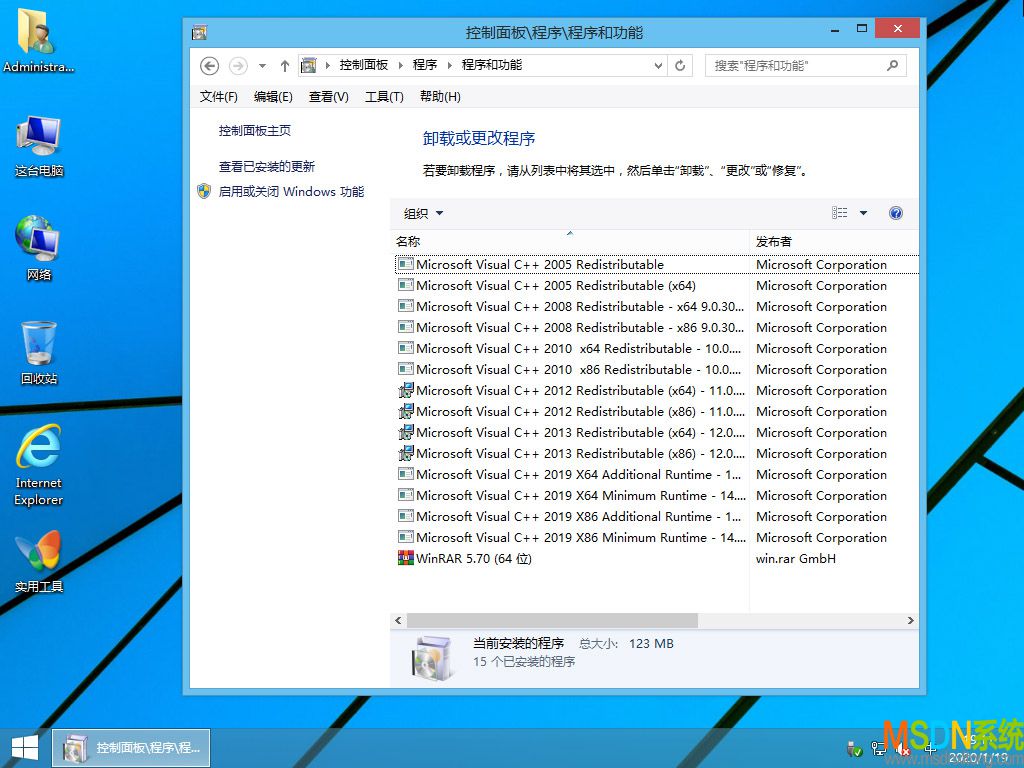Click the icon of Visual C++ 2013 (x64)

(x=406, y=432)
